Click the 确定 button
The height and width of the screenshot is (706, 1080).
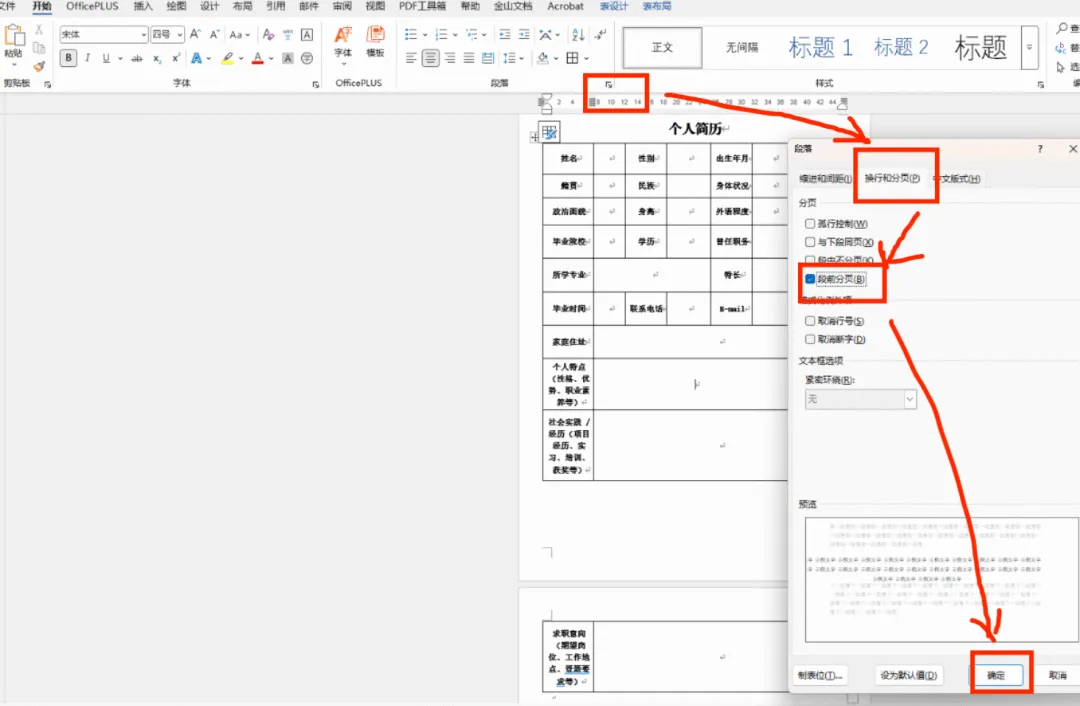[996, 676]
